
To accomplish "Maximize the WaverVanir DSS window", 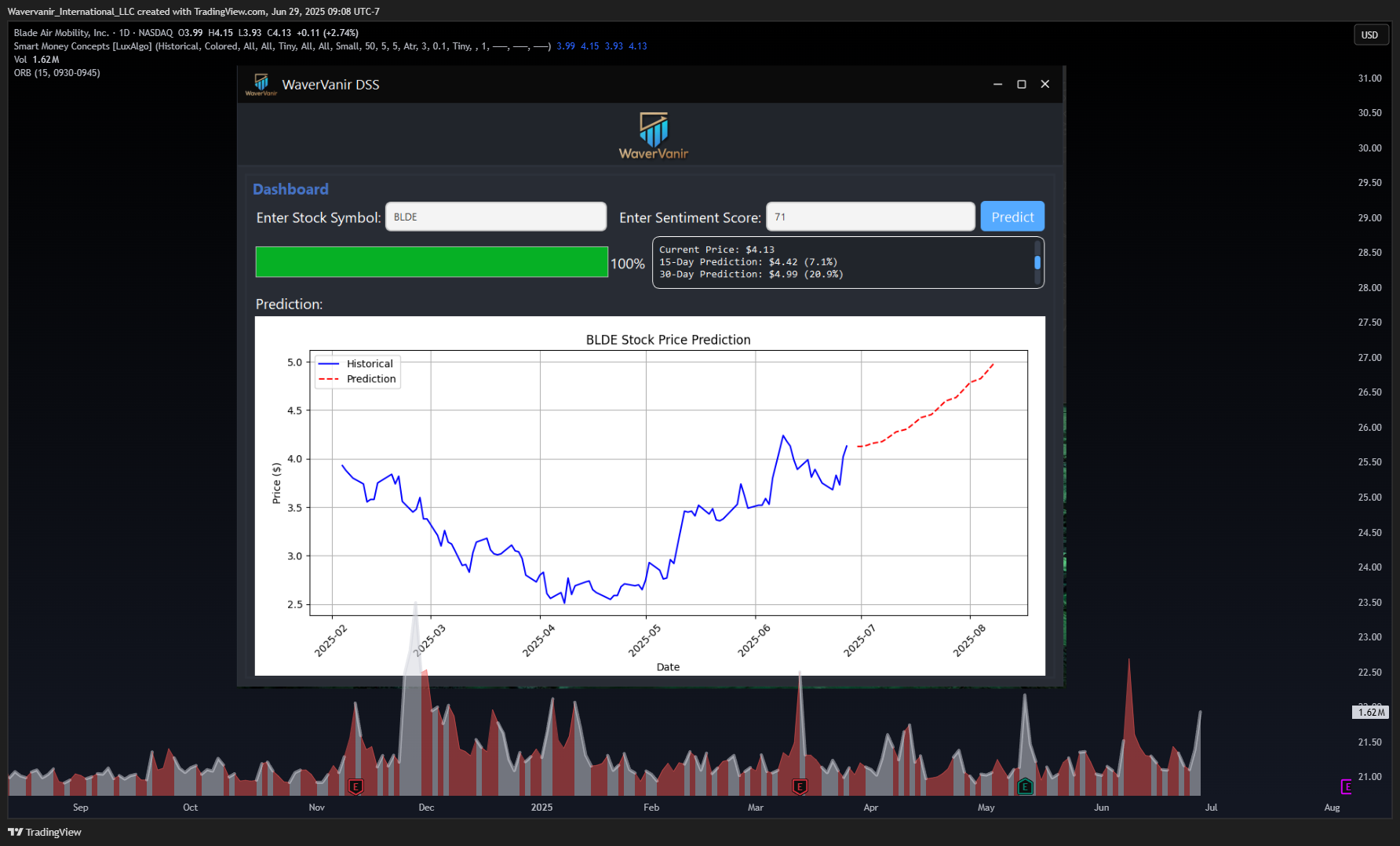I will [x=1021, y=84].
